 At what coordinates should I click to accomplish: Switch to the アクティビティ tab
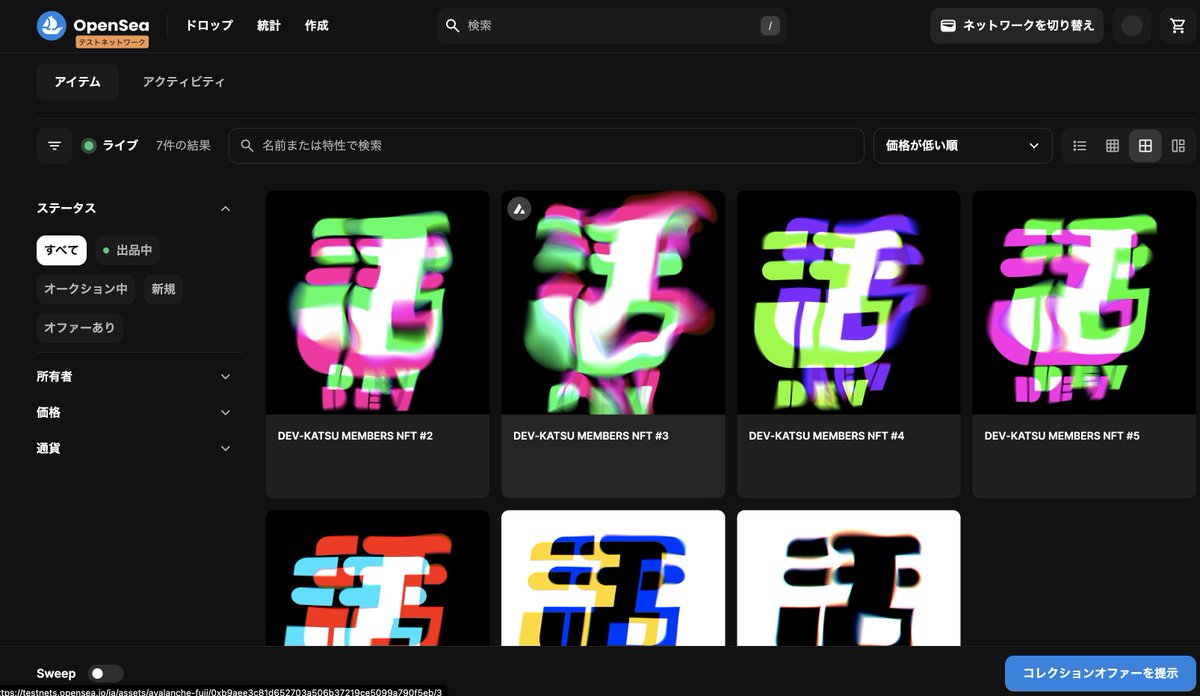[x=184, y=82]
